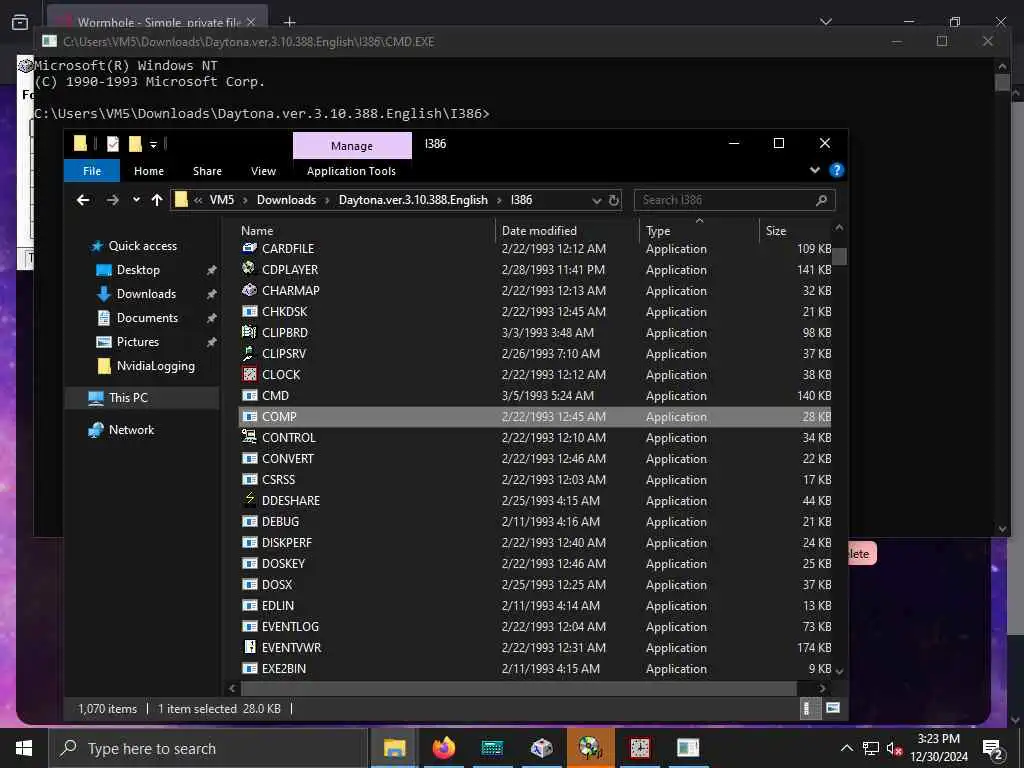Screen dimensions: 1024x768
Task: Click the file list vertical scrollbar thumb
Action: (839, 257)
